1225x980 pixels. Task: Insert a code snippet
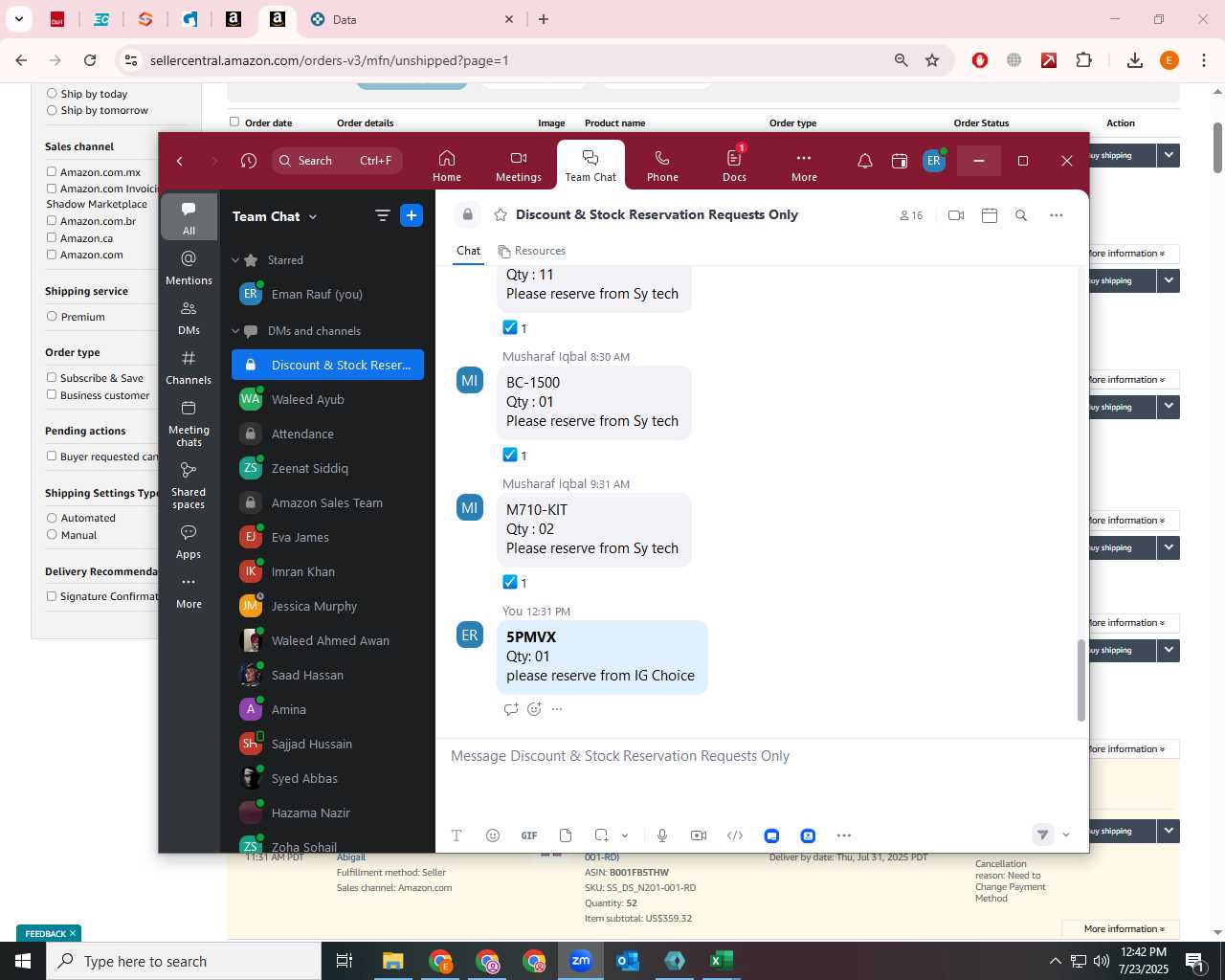coord(735,835)
